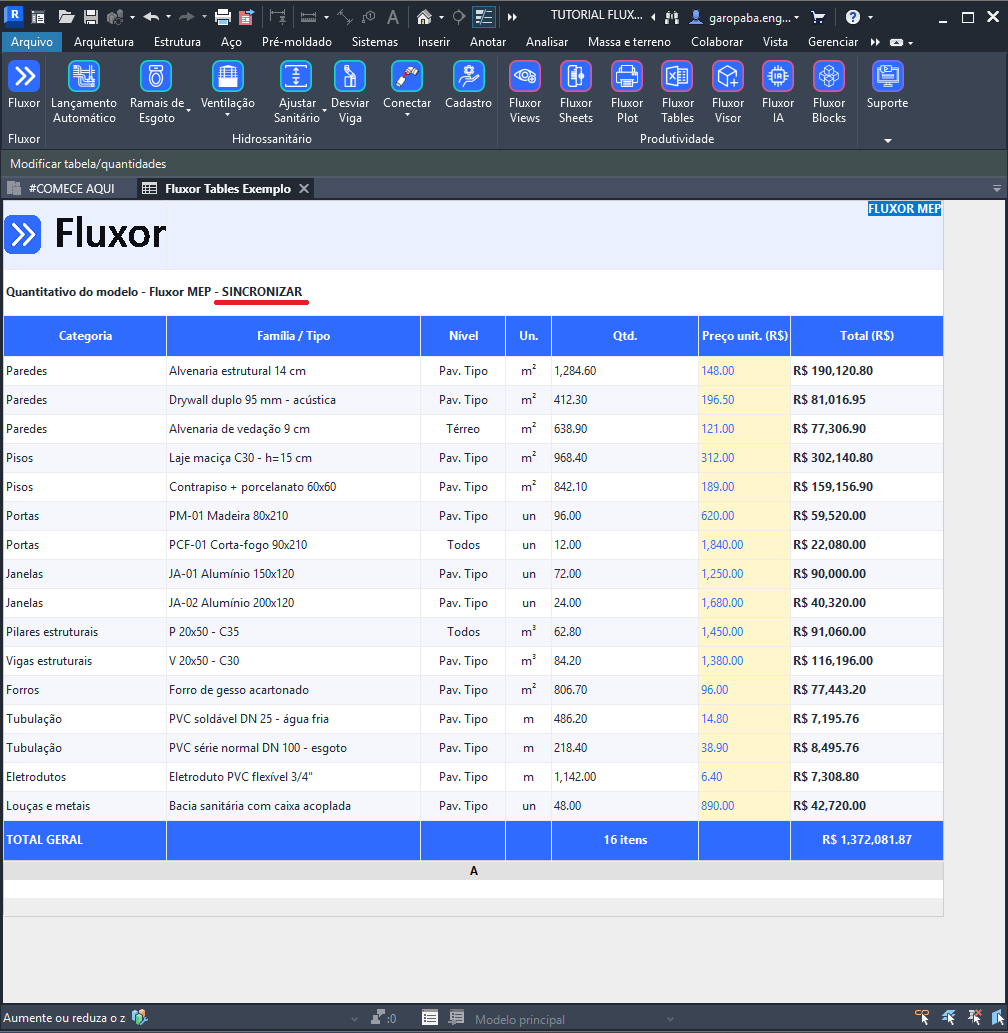Screen dimensions: 1008x1033
Task: Open the default 3D view house icon
Action: pos(424,17)
